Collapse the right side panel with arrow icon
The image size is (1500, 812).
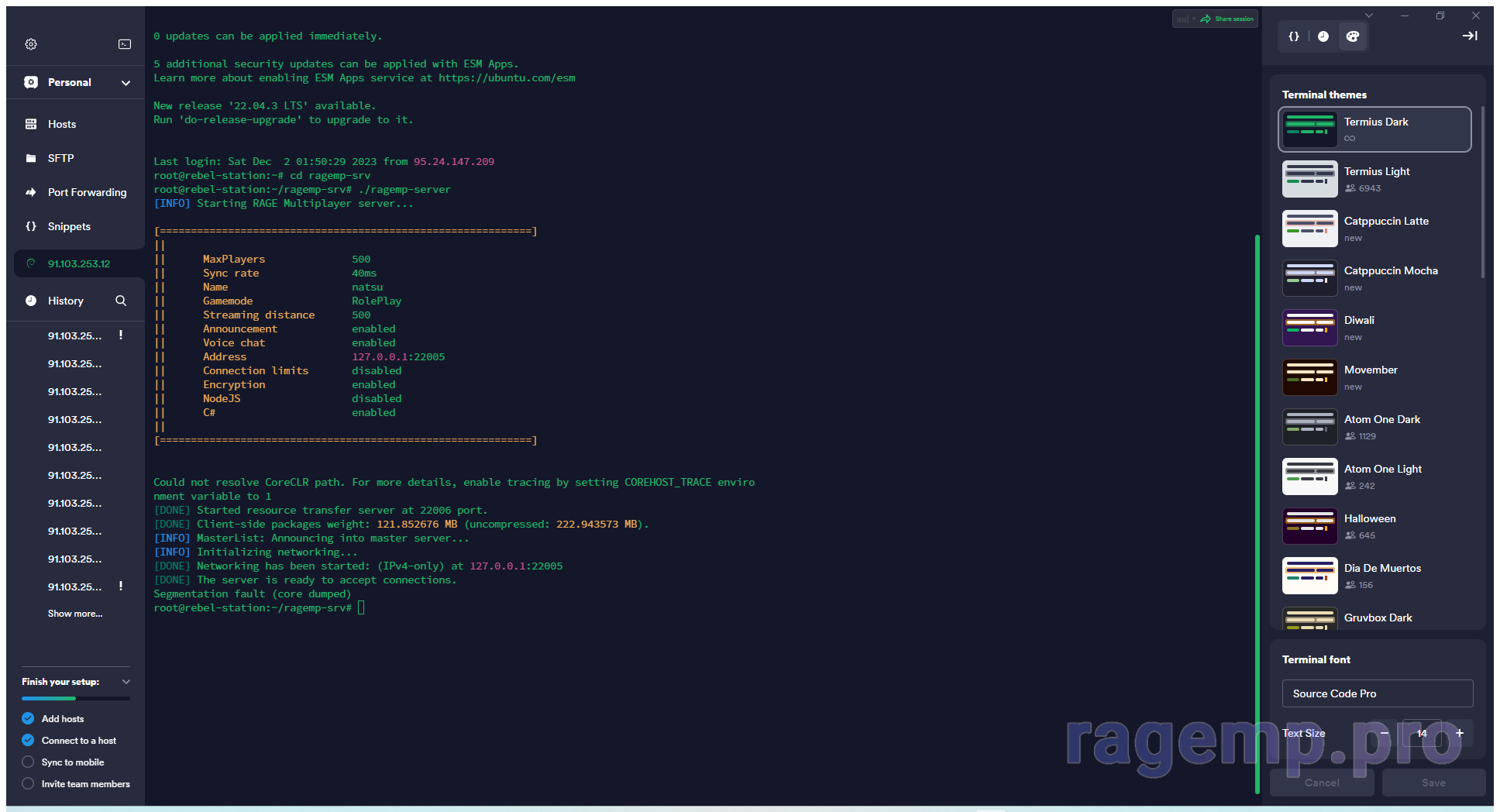pyautogui.click(x=1469, y=36)
